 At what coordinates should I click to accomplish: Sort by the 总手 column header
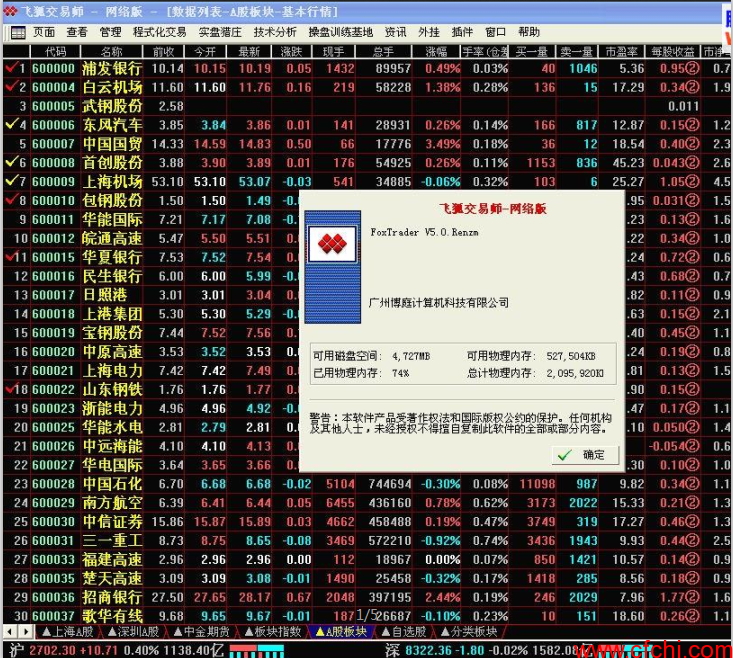click(383, 51)
